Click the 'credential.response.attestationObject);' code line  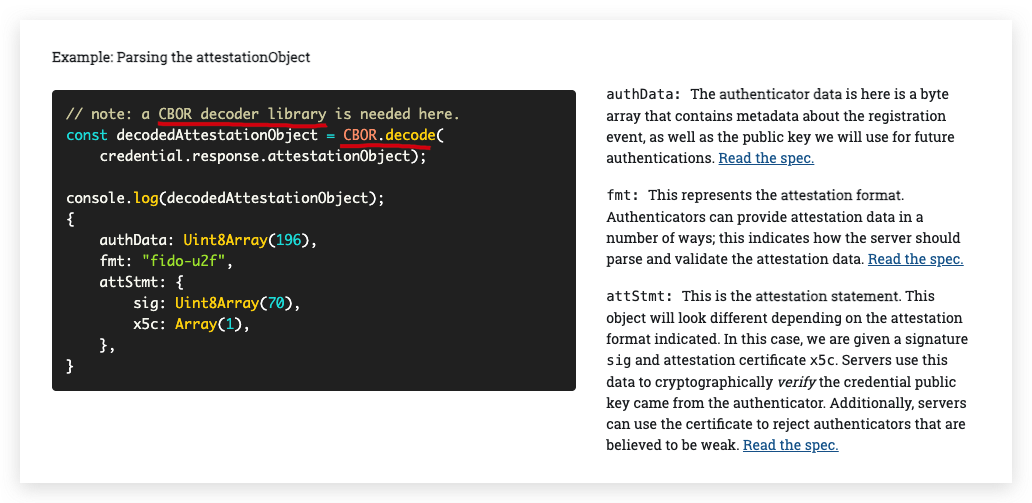(263, 157)
